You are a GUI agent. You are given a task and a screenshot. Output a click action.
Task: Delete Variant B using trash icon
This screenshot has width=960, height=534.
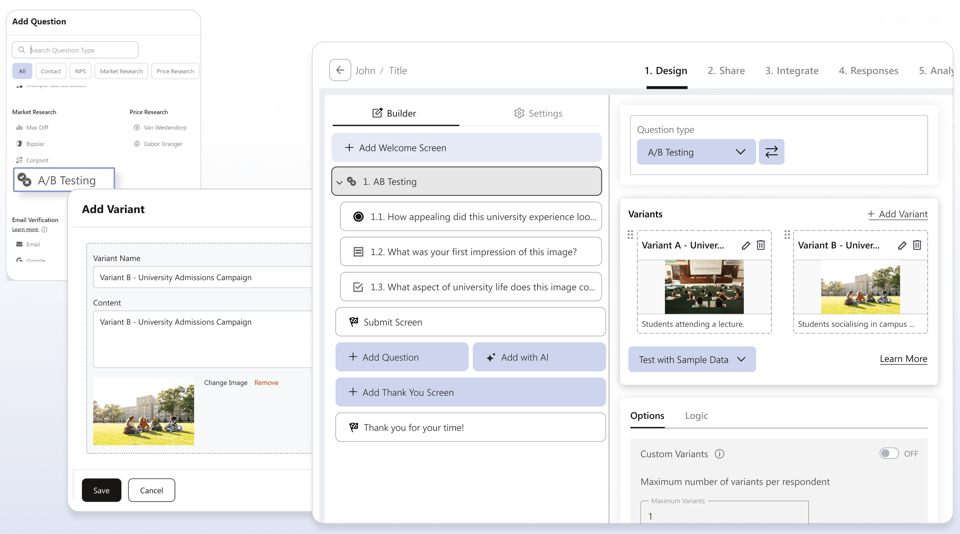pos(917,245)
